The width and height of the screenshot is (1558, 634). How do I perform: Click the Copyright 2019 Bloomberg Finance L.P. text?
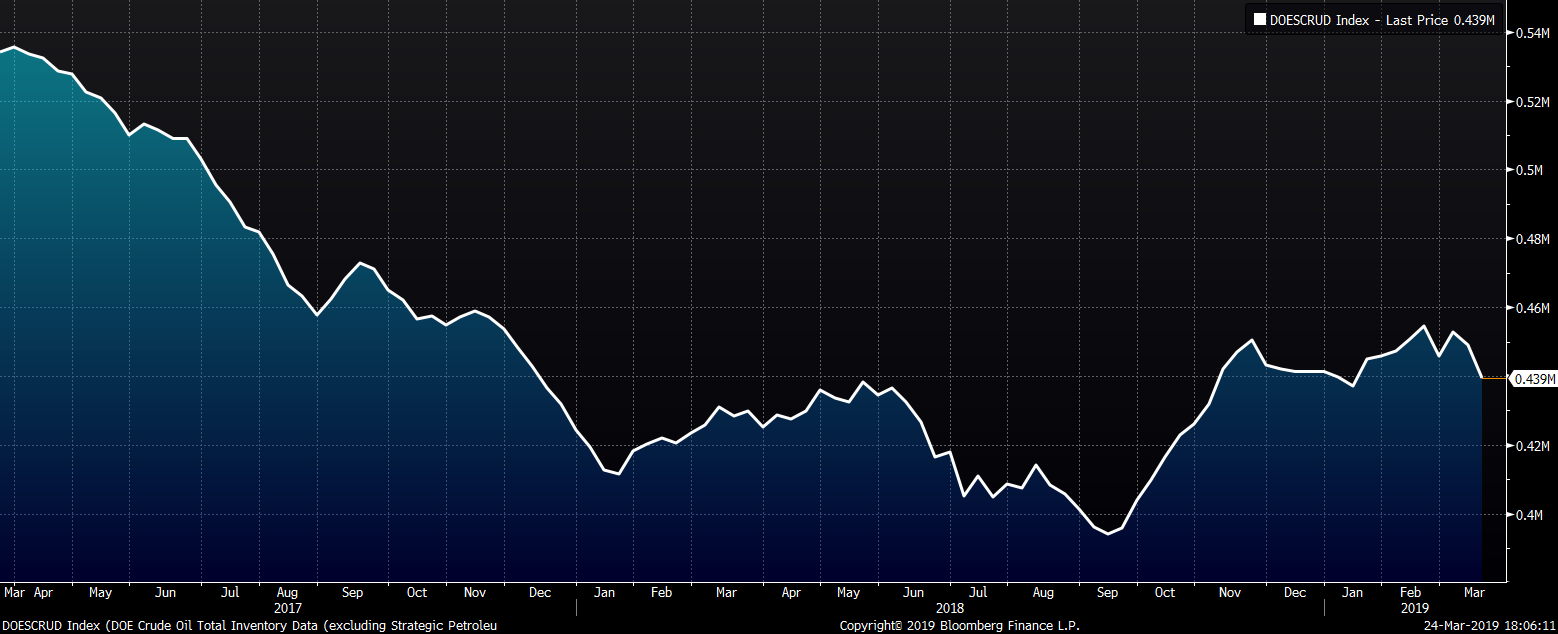pos(959,626)
